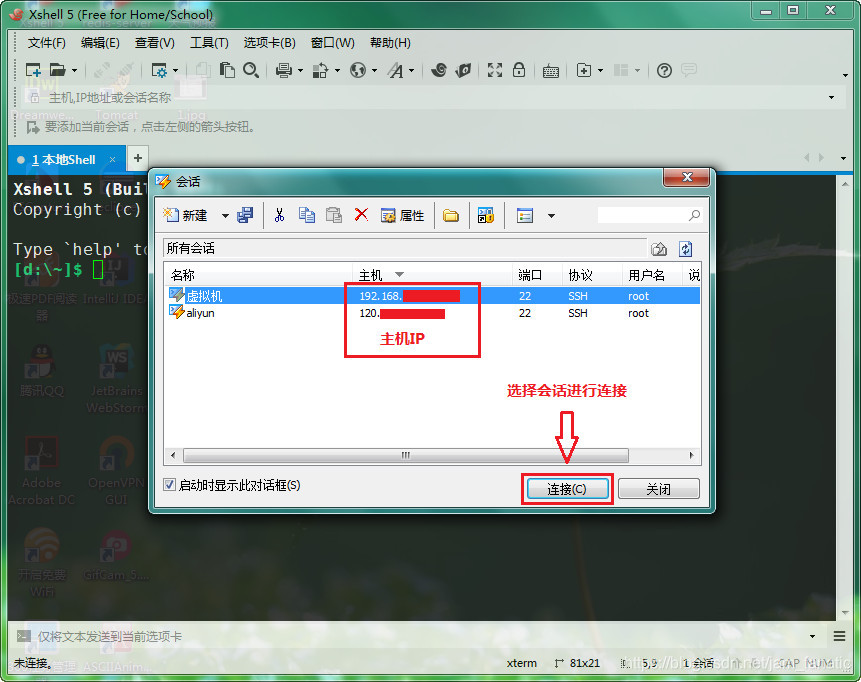The width and height of the screenshot is (861, 682).
Task: Open Properties (属性) in sessions dialog toolbar
Action: (402, 215)
